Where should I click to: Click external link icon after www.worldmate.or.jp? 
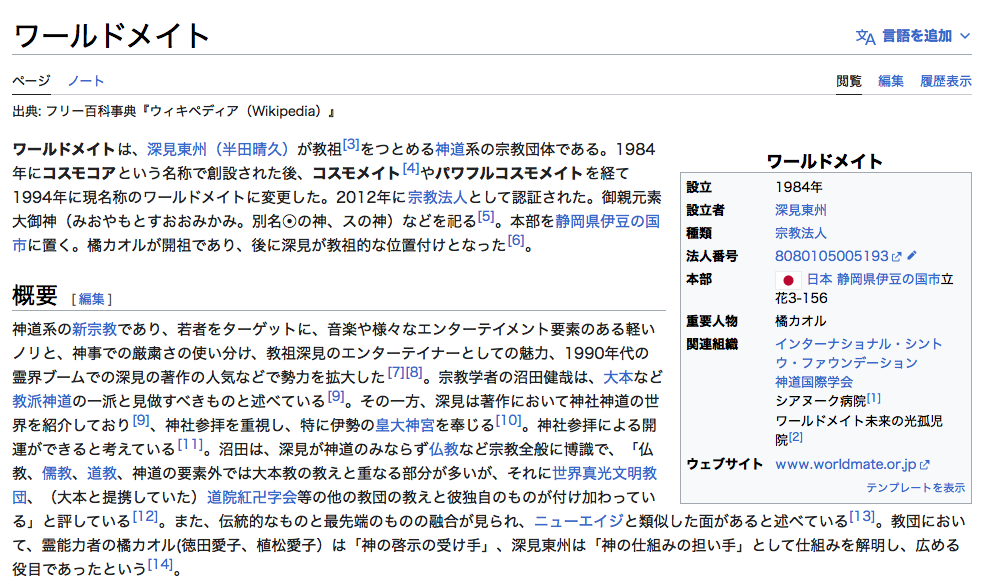click(x=925, y=465)
